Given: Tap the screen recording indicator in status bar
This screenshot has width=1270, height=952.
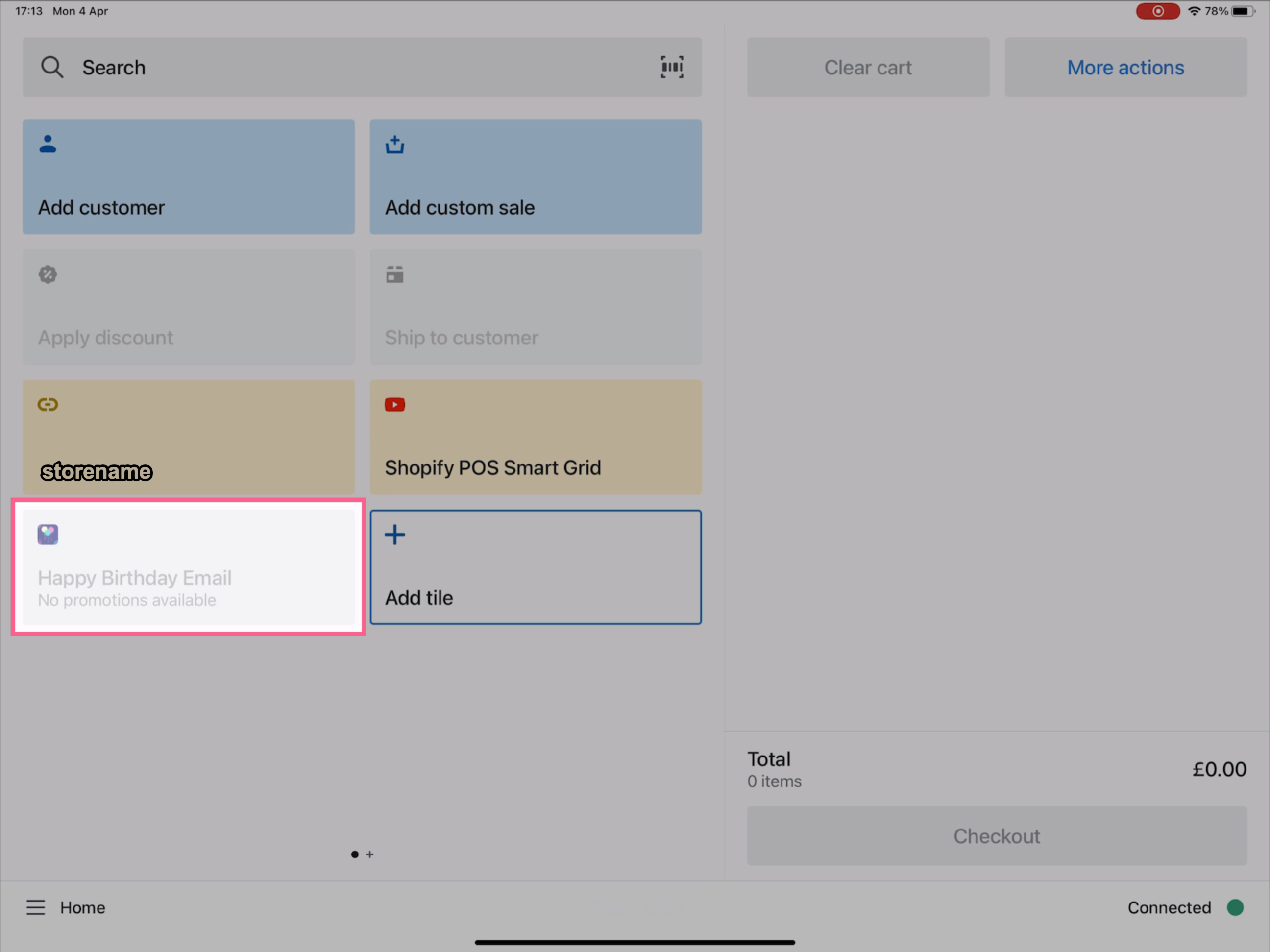Looking at the screenshot, I should coord(1157,11).
